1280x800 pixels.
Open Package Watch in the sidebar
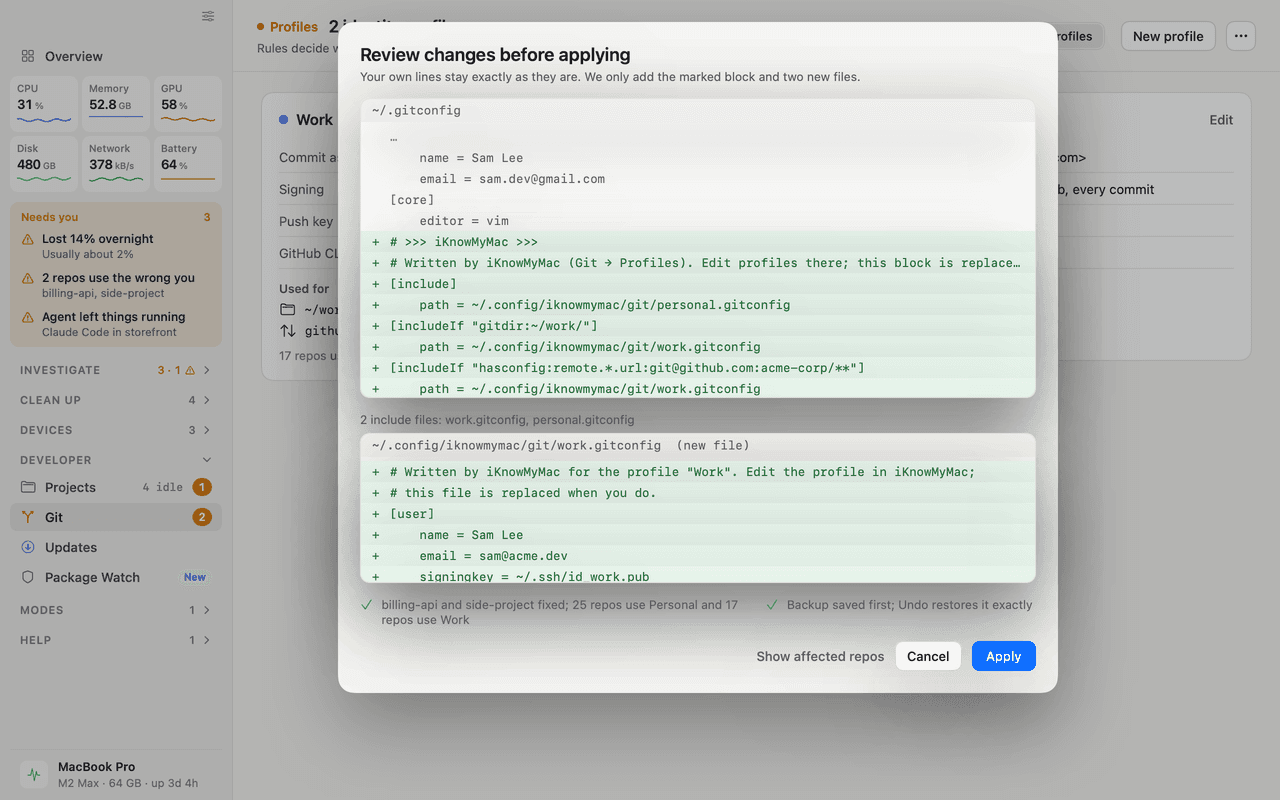pos(116,577)
